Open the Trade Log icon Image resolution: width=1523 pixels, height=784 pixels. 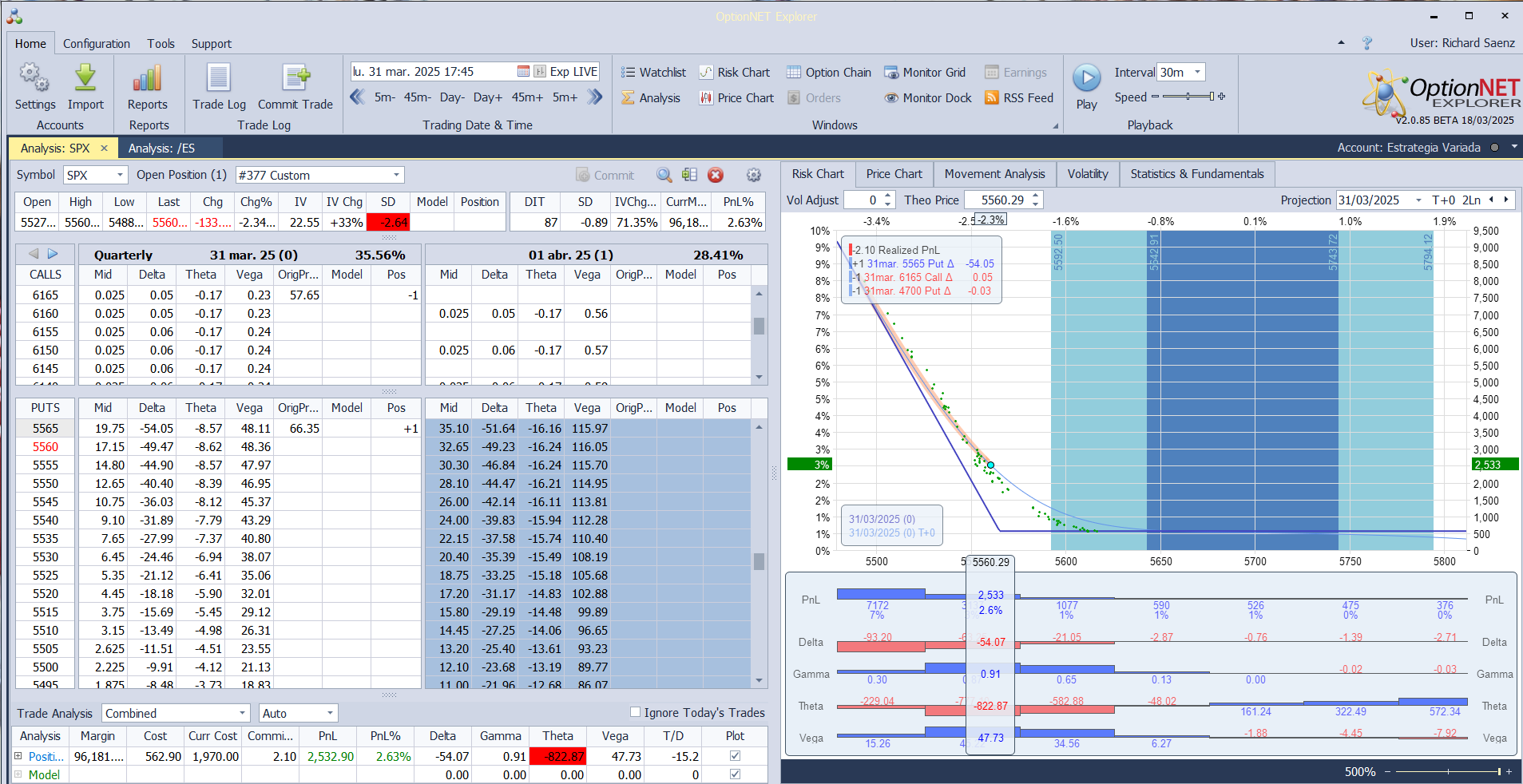coord(219,86)
